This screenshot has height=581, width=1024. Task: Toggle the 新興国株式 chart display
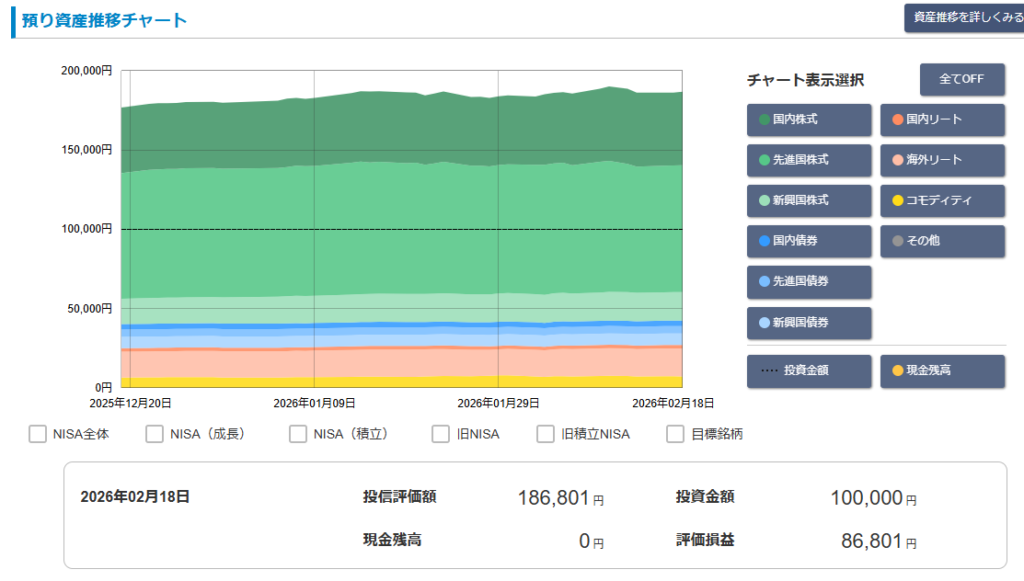(808, 201)
